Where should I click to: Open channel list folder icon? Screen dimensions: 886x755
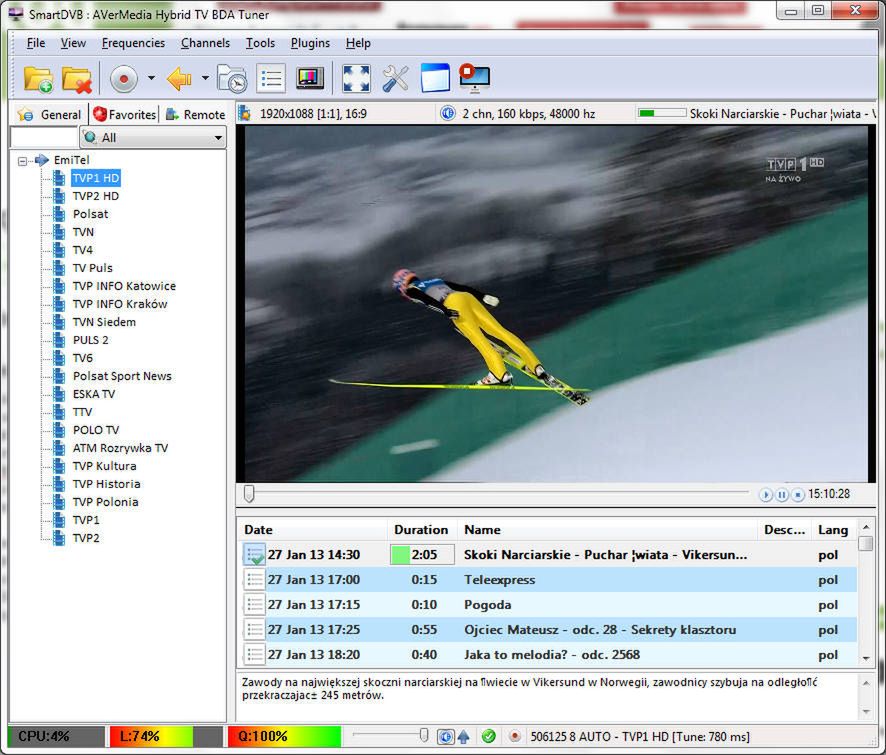pyautogui.click(x=38, y=79)
